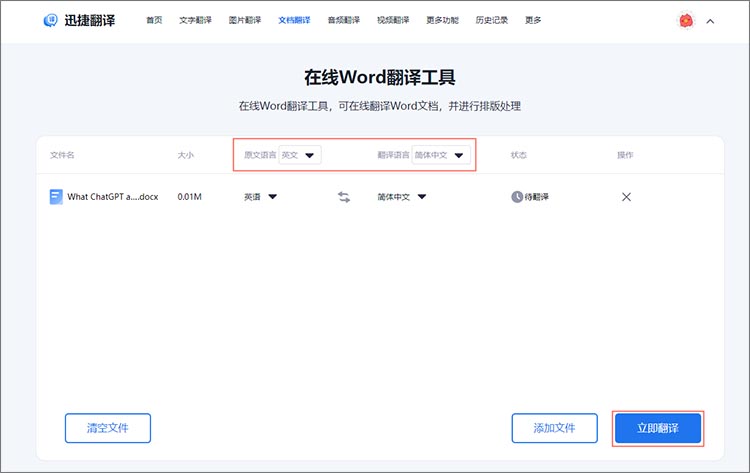
Task: Open the 历史记录 nav item
Action: pyautogui.click(x=492, y=20)
